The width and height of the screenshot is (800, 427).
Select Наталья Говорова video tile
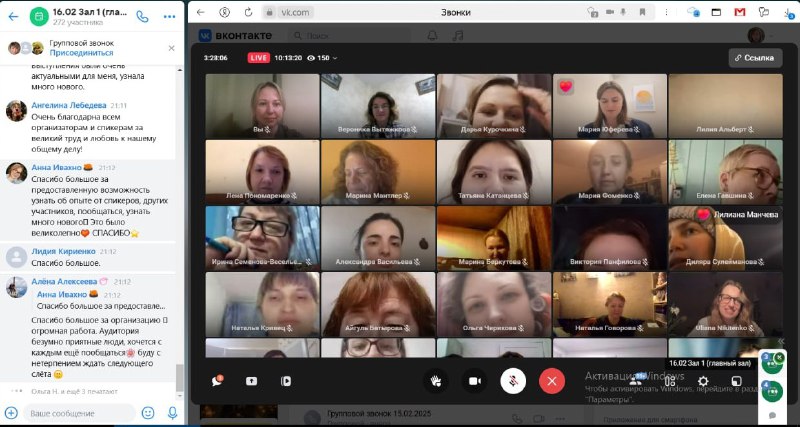[x=610, y=305]
